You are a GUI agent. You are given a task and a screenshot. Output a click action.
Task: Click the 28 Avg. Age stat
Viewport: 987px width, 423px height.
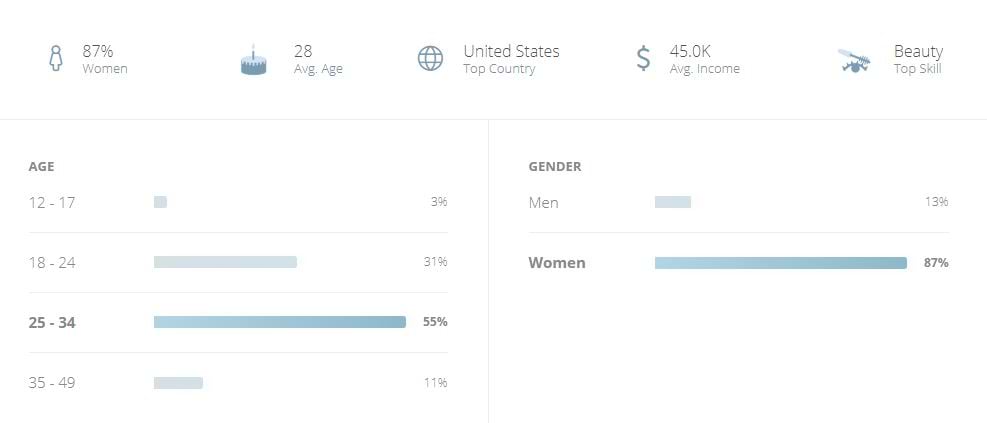coord(317,59)
